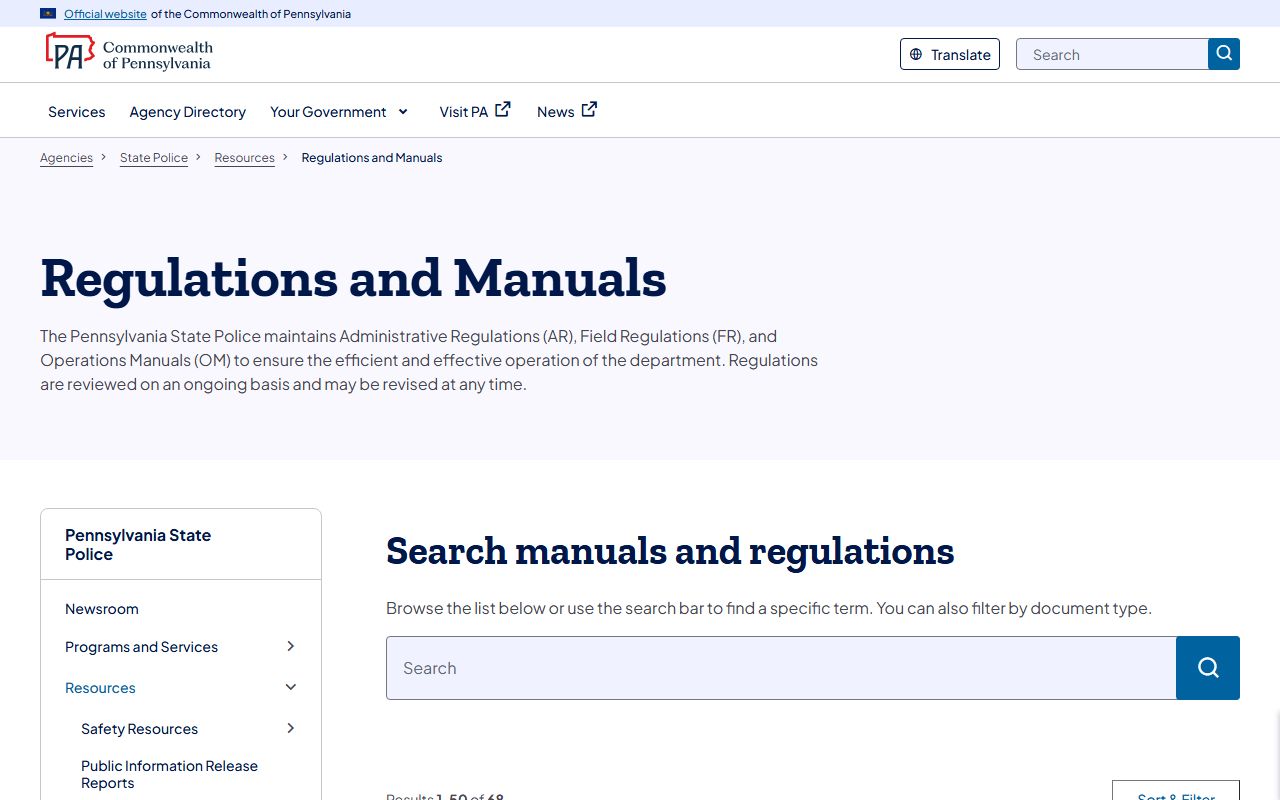Go to Agencies breadcrumb link
The width and height of the screenshot is (1280, 800).
pyautogui.click(x=66, y=158)
